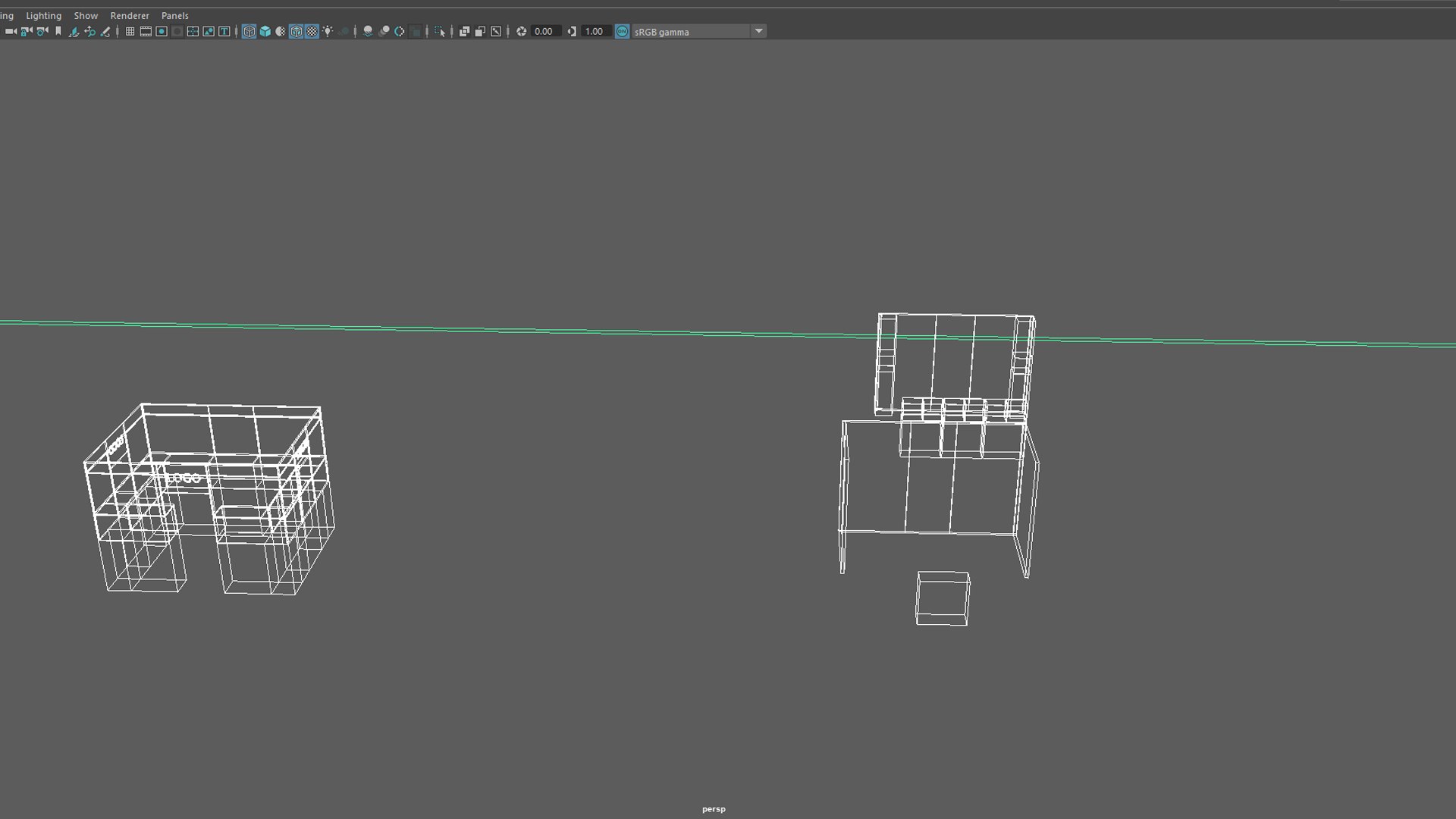Screen dimensions: 1456x819
Task: Toggle the film gate icon
Action: tap(146, 31)
